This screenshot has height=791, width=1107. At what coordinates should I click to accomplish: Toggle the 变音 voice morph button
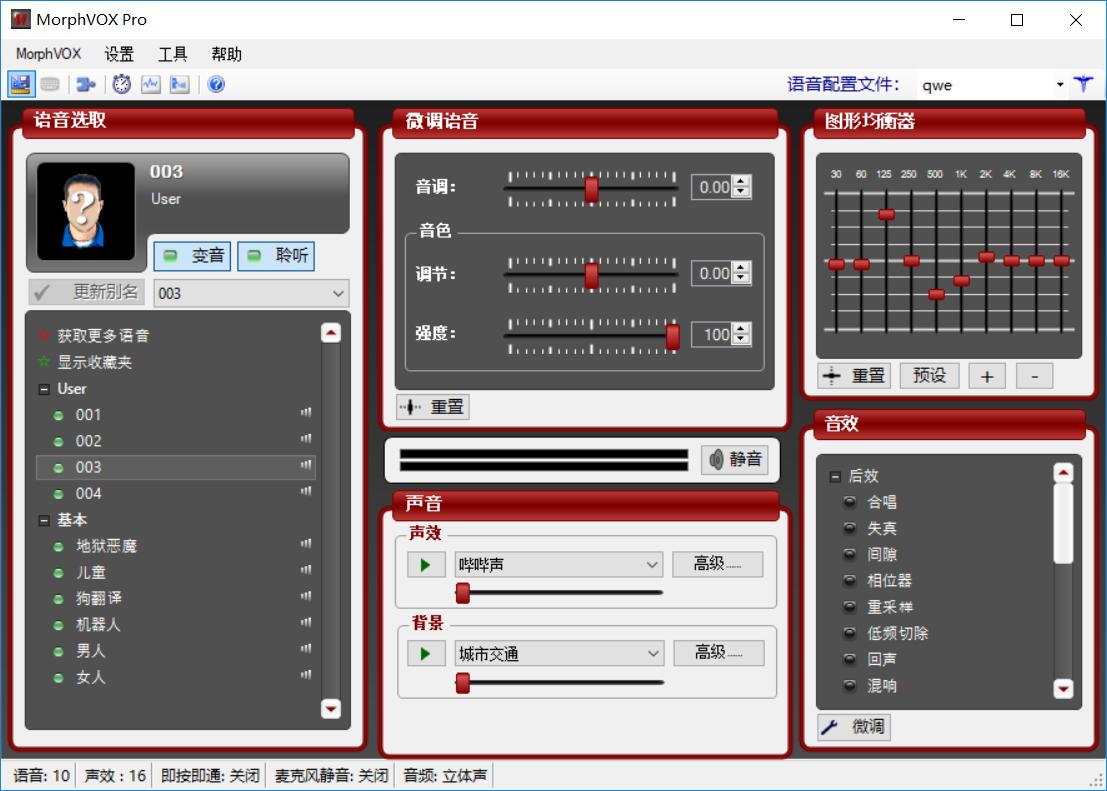pyautogui.click(x=191, y=256)
